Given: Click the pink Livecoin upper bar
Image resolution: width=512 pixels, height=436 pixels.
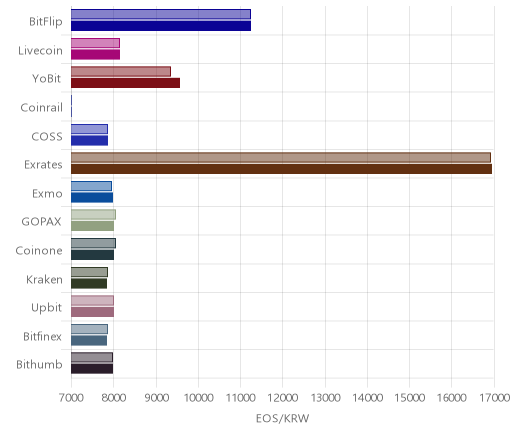Looking at the screenshot, I should [95, 43].
